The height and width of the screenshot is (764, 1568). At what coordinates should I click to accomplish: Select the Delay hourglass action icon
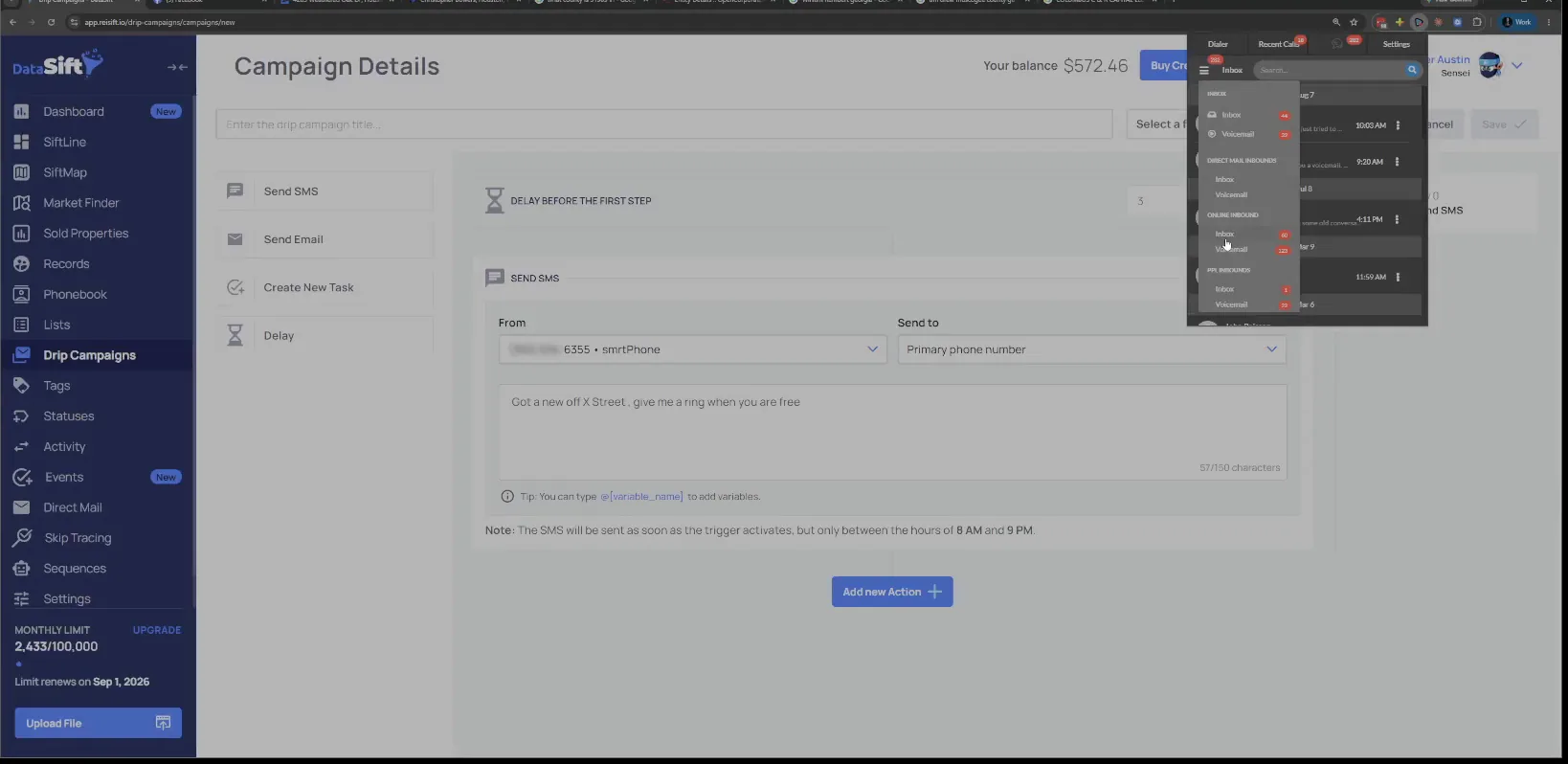point(235,335)
